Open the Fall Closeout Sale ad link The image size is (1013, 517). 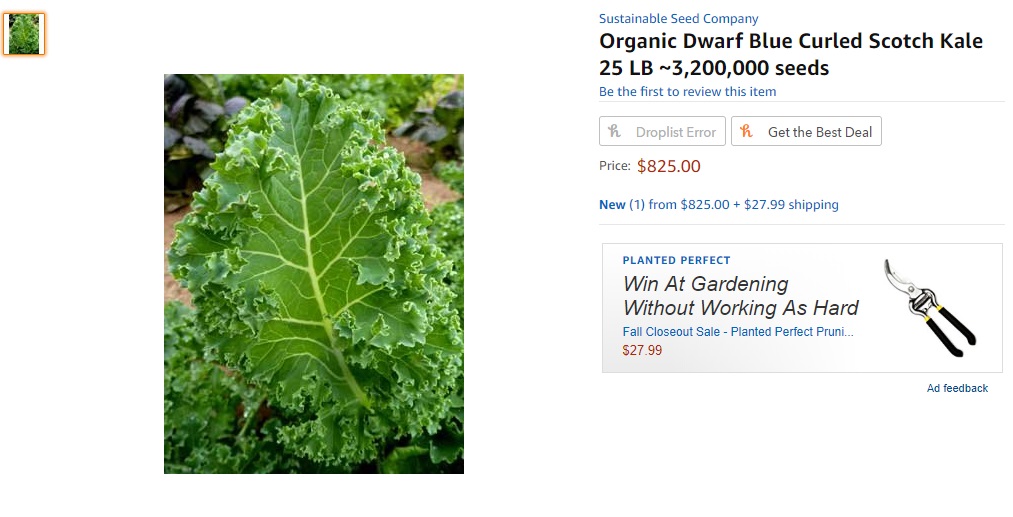(x=738, y=332)
